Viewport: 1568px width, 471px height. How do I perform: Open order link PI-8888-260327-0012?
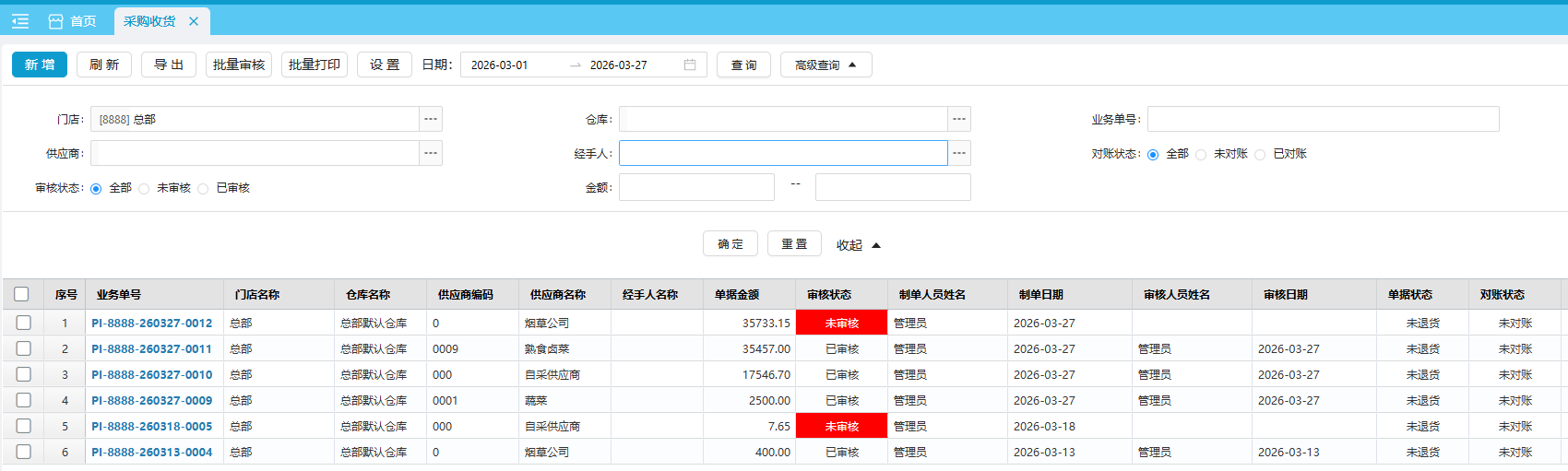pos(152,324)
